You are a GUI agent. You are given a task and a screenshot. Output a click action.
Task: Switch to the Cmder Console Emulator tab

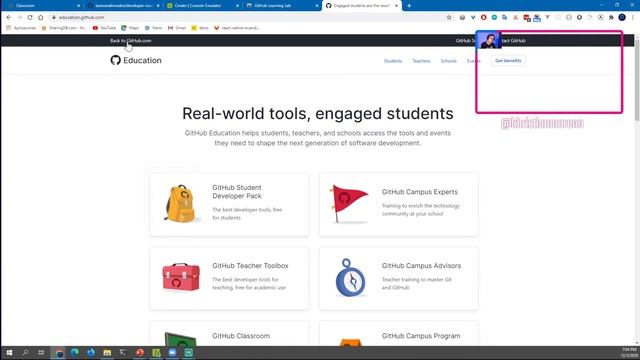202,6
